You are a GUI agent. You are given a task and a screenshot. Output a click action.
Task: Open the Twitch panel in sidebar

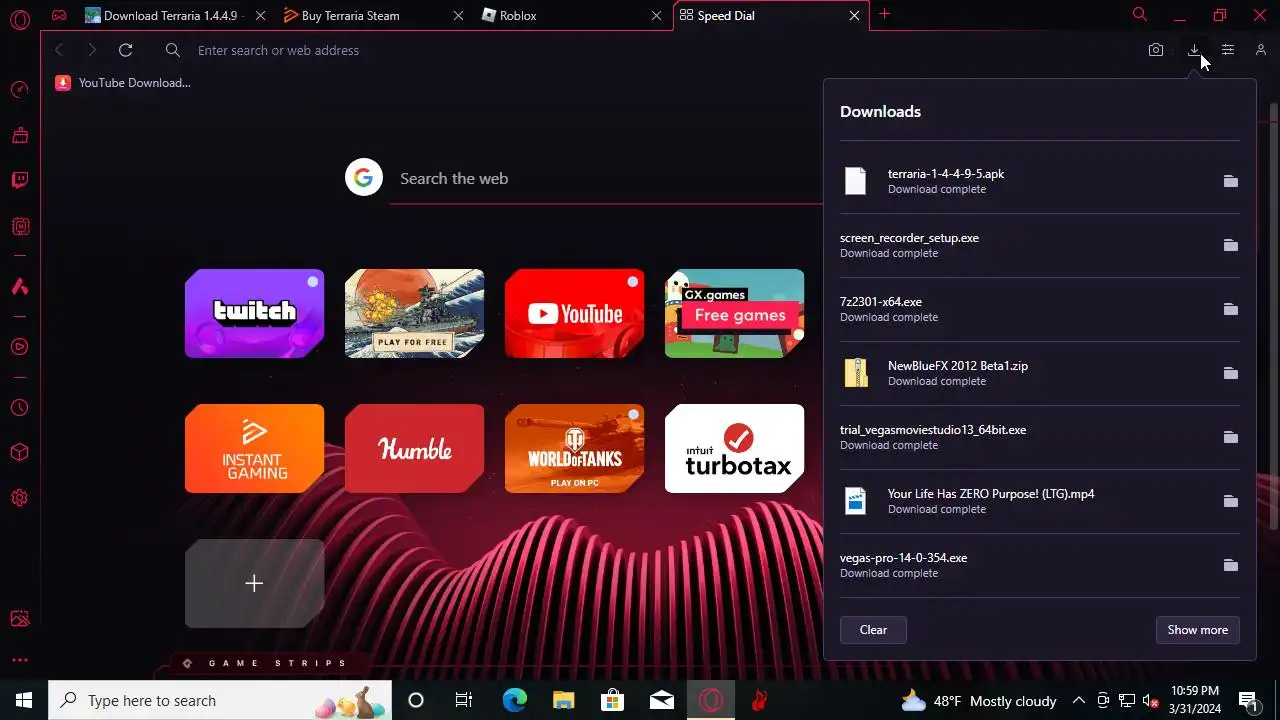coord(19,181)
